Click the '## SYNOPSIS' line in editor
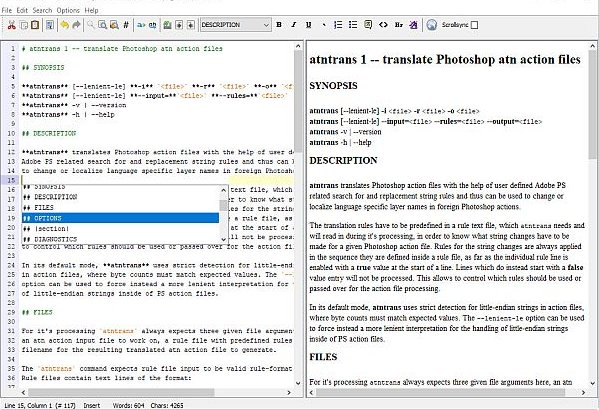599x410 pixels. (x=43, y=68)
